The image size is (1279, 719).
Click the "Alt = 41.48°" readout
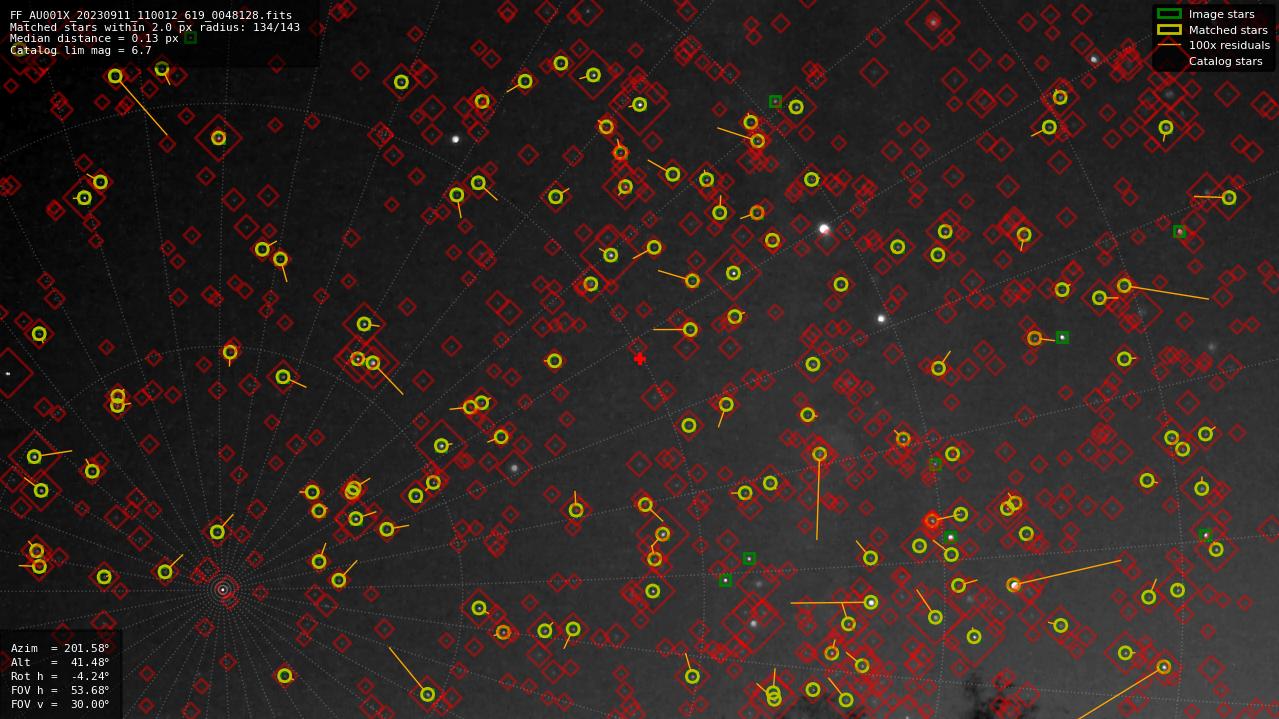coord(60,662)
